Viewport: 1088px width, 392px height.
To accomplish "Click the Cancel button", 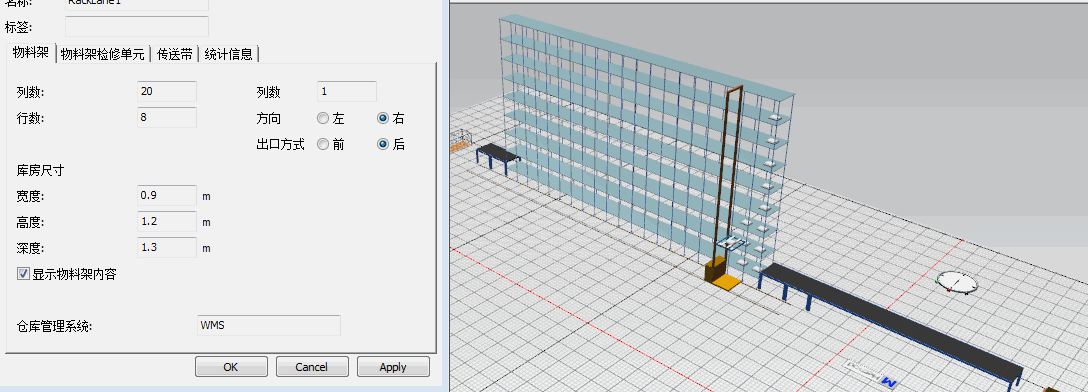I will pyautogui.click(x=312, y=367).
